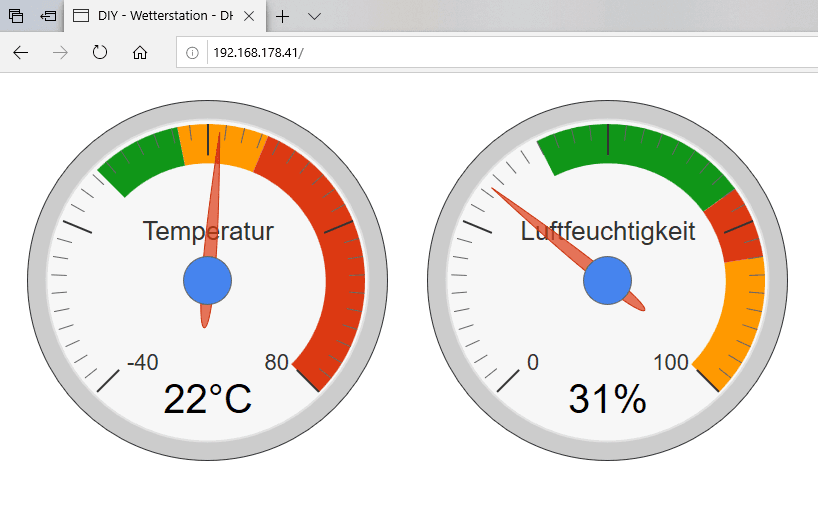
Task: Close the DIY - Wetterstation tab
Action: click(x=249, y=16)
